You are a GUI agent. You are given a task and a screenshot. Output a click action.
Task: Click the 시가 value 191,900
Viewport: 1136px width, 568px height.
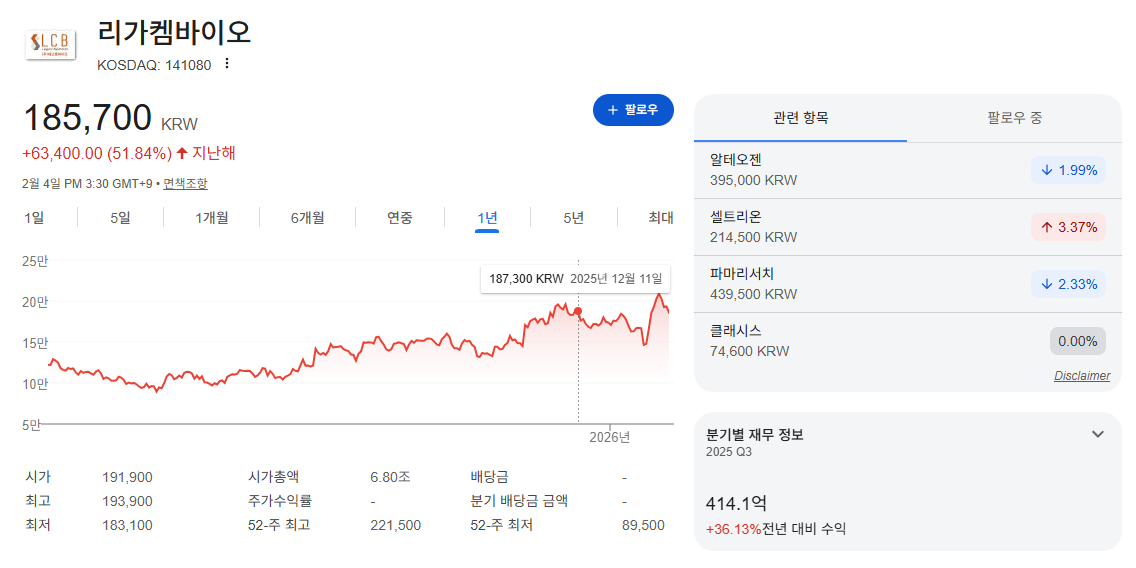[128, 477]
